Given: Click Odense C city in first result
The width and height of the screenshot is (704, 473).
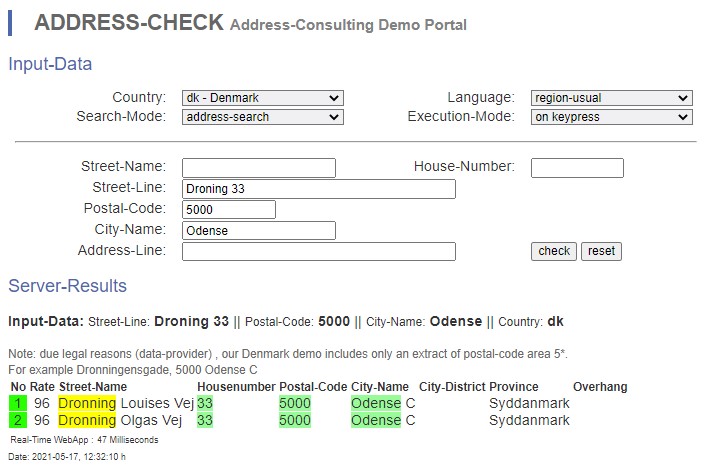Looking at the screenshot, I should tap(382, 403).
